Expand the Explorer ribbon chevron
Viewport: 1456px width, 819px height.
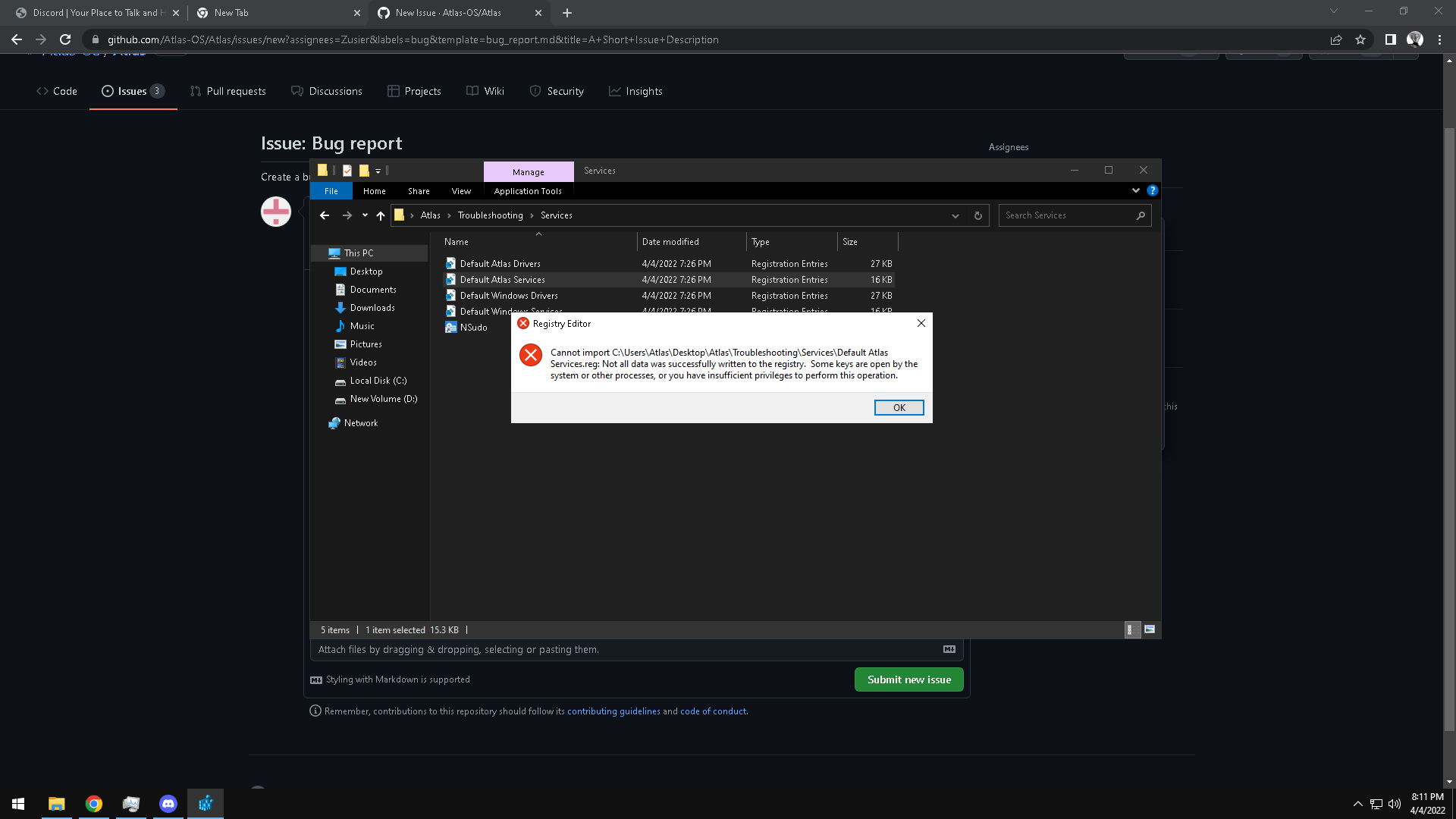(x=1136, y=191)
